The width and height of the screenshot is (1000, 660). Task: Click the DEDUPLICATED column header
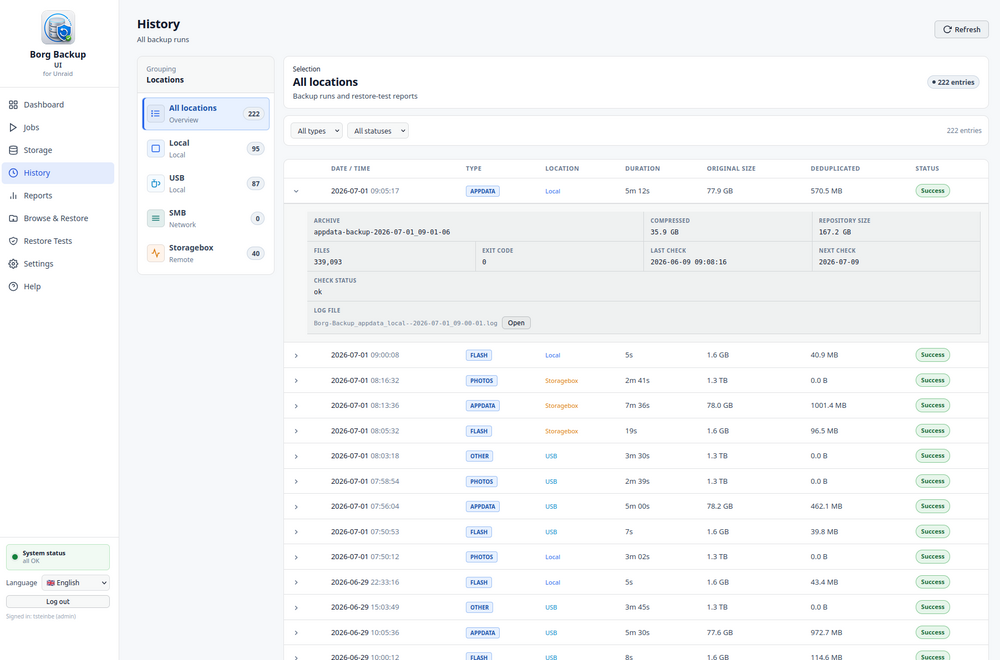click(x=835, y=168)
